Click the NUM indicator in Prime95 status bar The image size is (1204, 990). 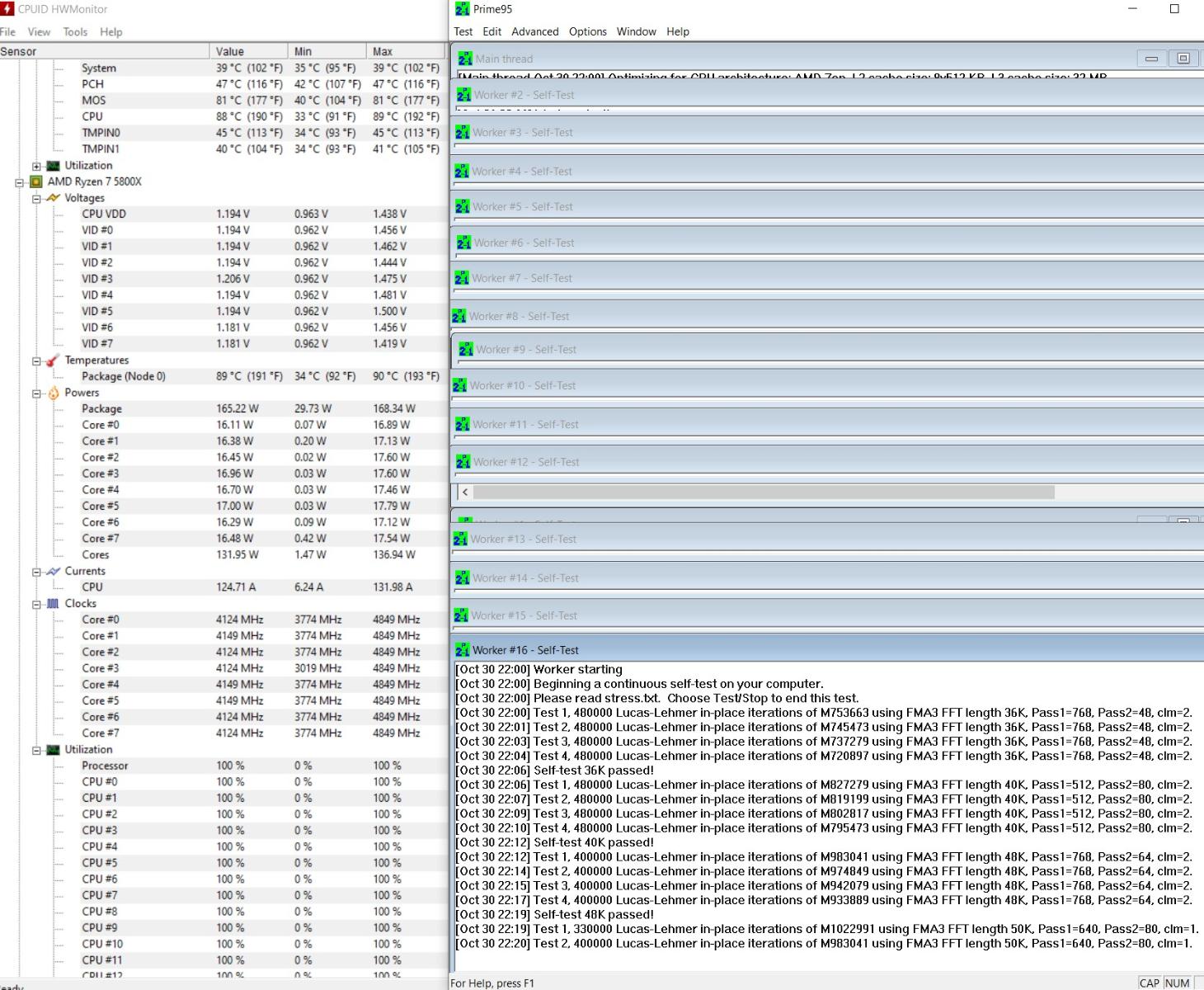click(1178, 983)
